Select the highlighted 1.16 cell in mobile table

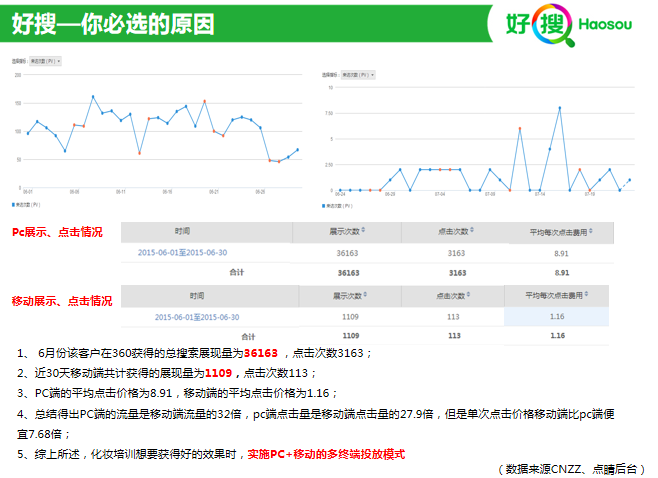(x=556, y=316)
